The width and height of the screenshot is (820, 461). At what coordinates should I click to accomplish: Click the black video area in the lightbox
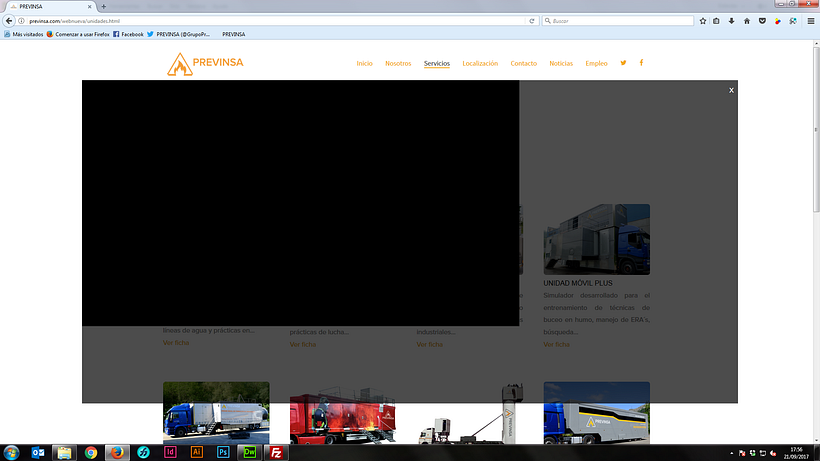pos(301,203)
